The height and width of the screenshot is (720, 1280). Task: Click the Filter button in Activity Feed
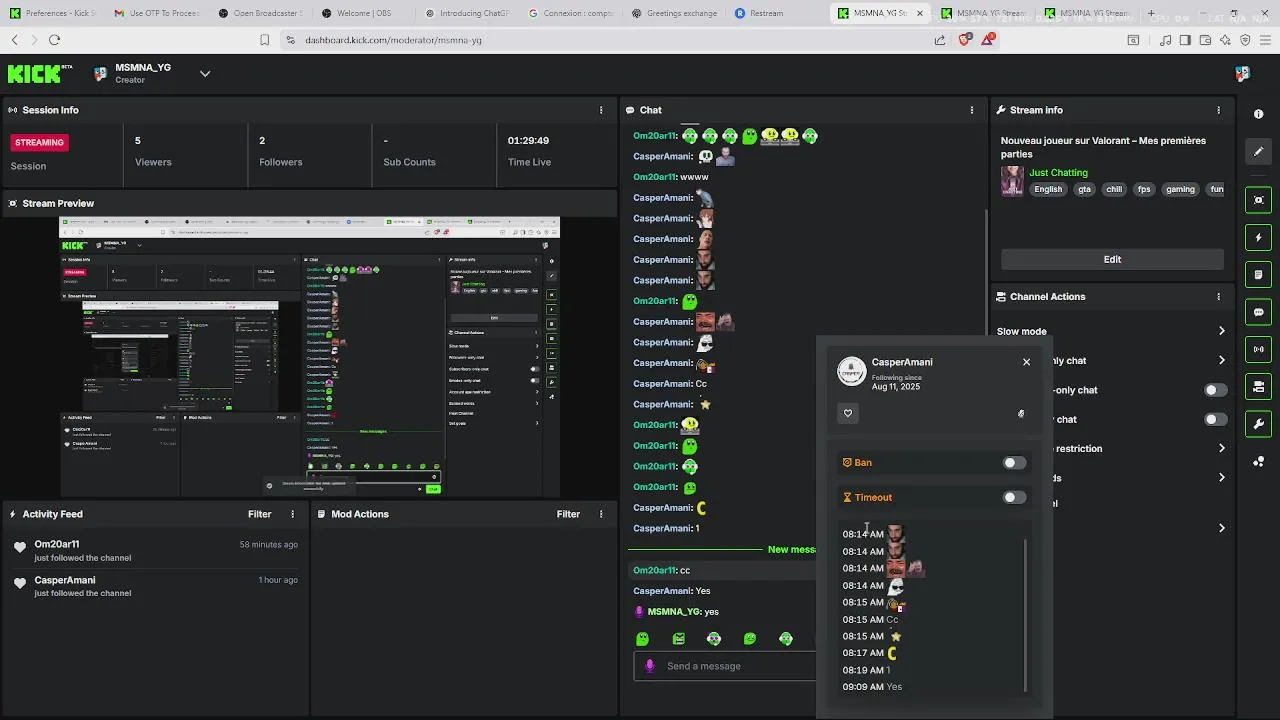pos(259,514)
